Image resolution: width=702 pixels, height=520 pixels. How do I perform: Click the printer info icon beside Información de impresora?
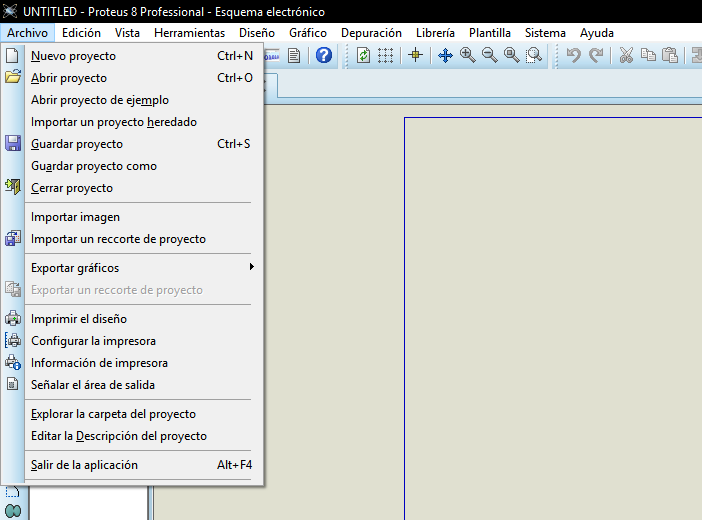pos(13,362)
